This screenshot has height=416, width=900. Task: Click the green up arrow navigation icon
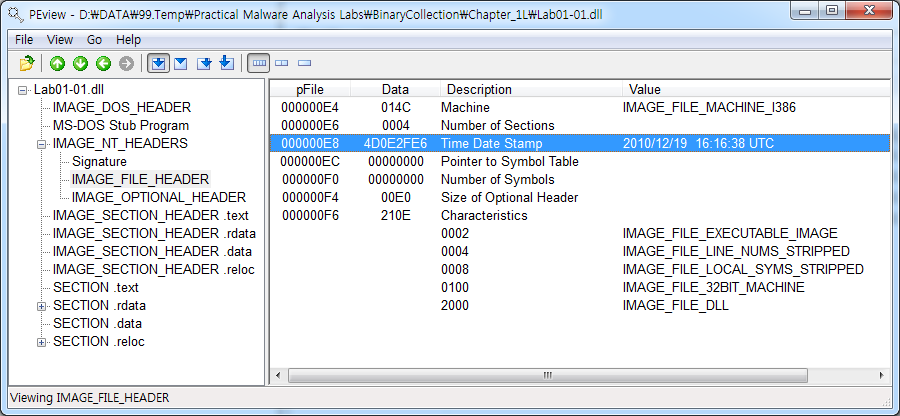point(57,63)
